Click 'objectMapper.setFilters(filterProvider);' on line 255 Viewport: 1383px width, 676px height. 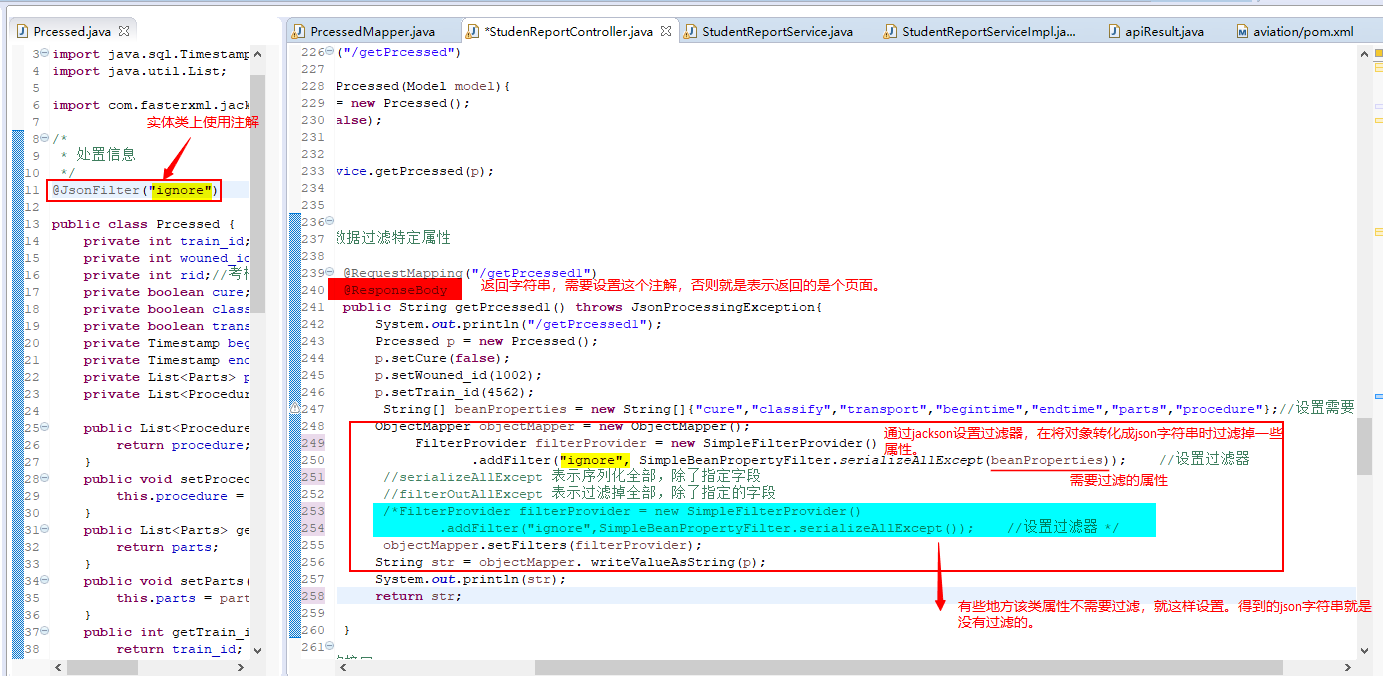(542, 545)
